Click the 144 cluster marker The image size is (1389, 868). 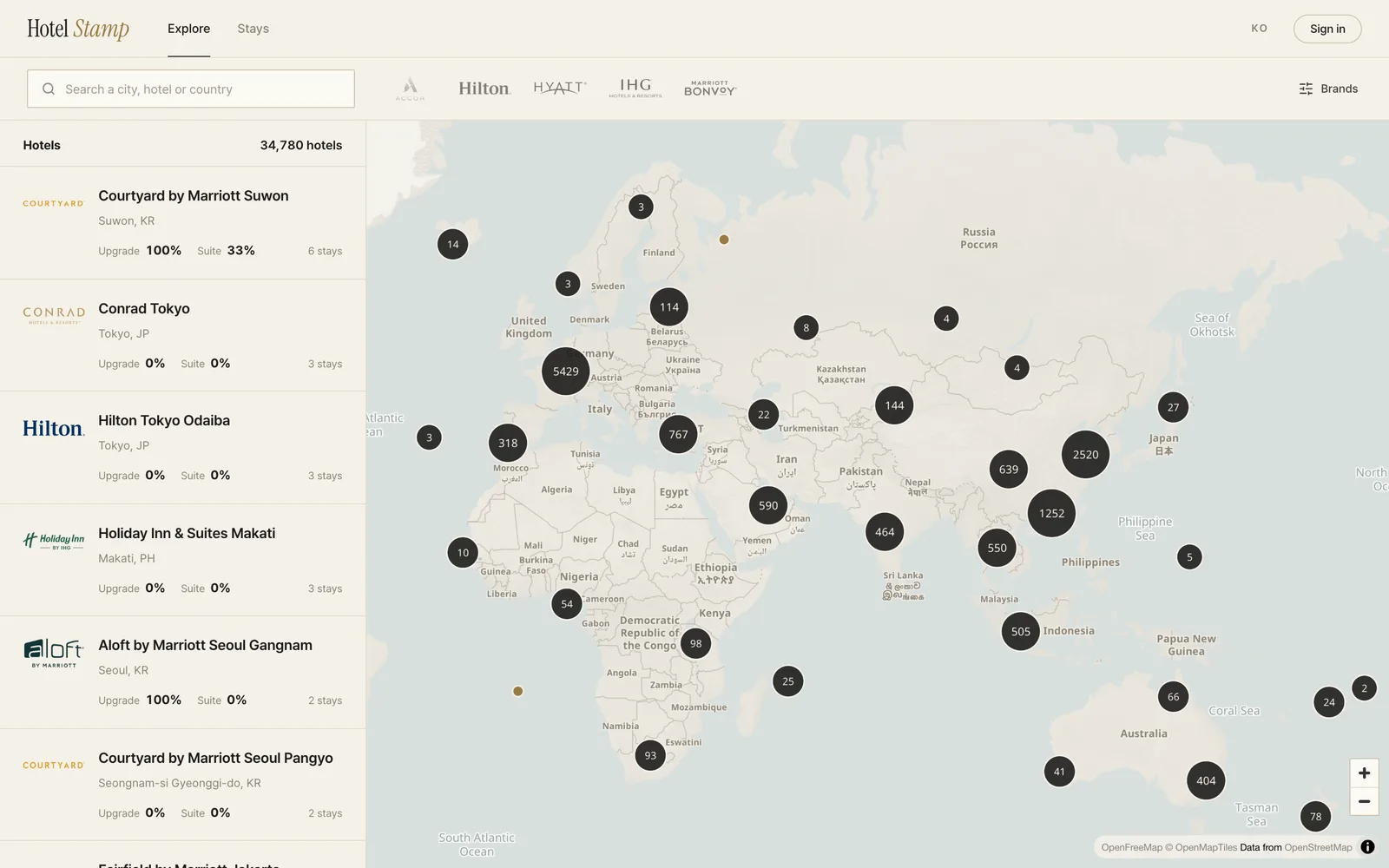click(x=894, y=405)
